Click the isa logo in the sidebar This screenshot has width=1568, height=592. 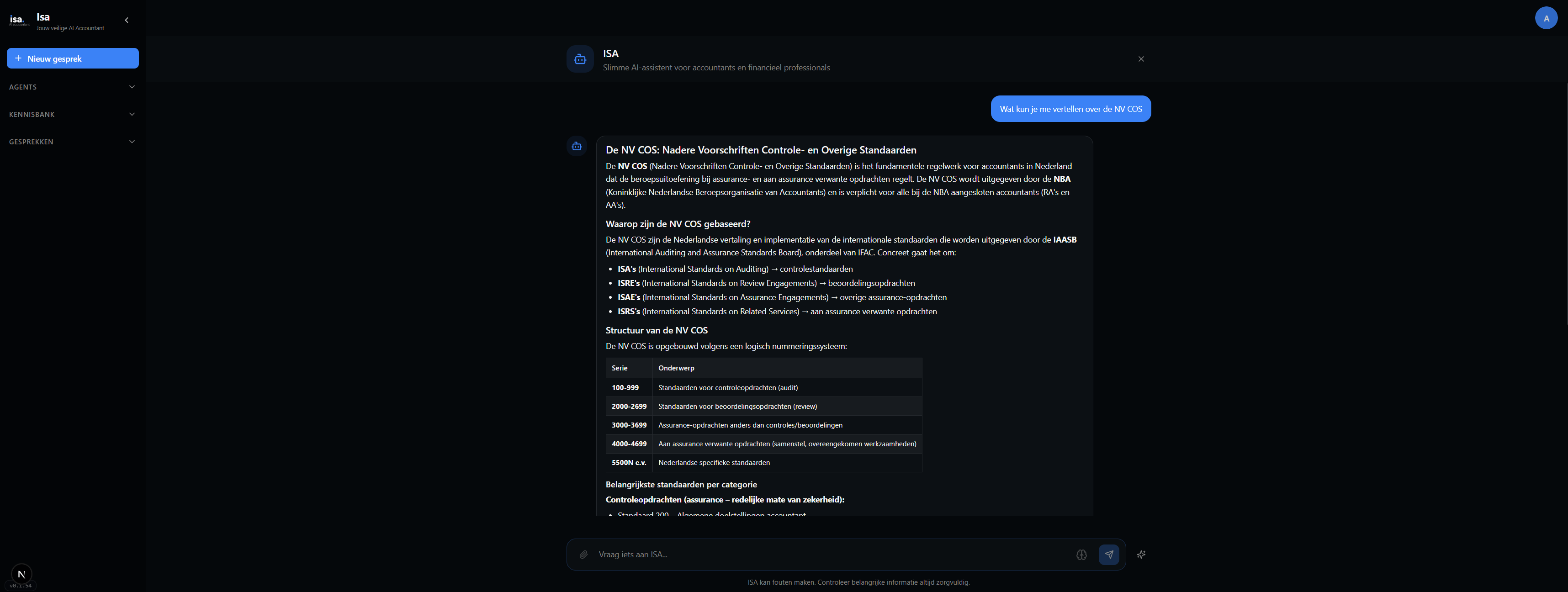(19, 20)
